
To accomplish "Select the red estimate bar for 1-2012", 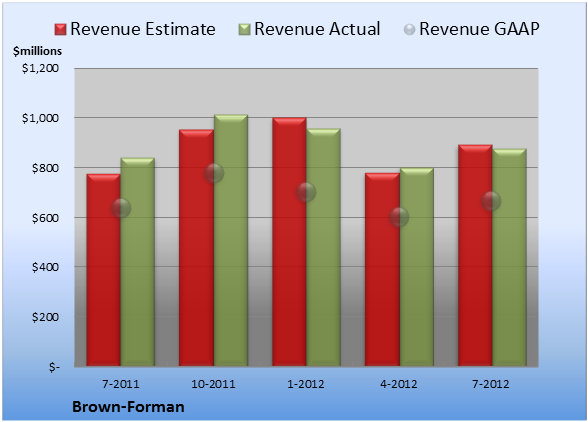I will click(x=289, y=242).
